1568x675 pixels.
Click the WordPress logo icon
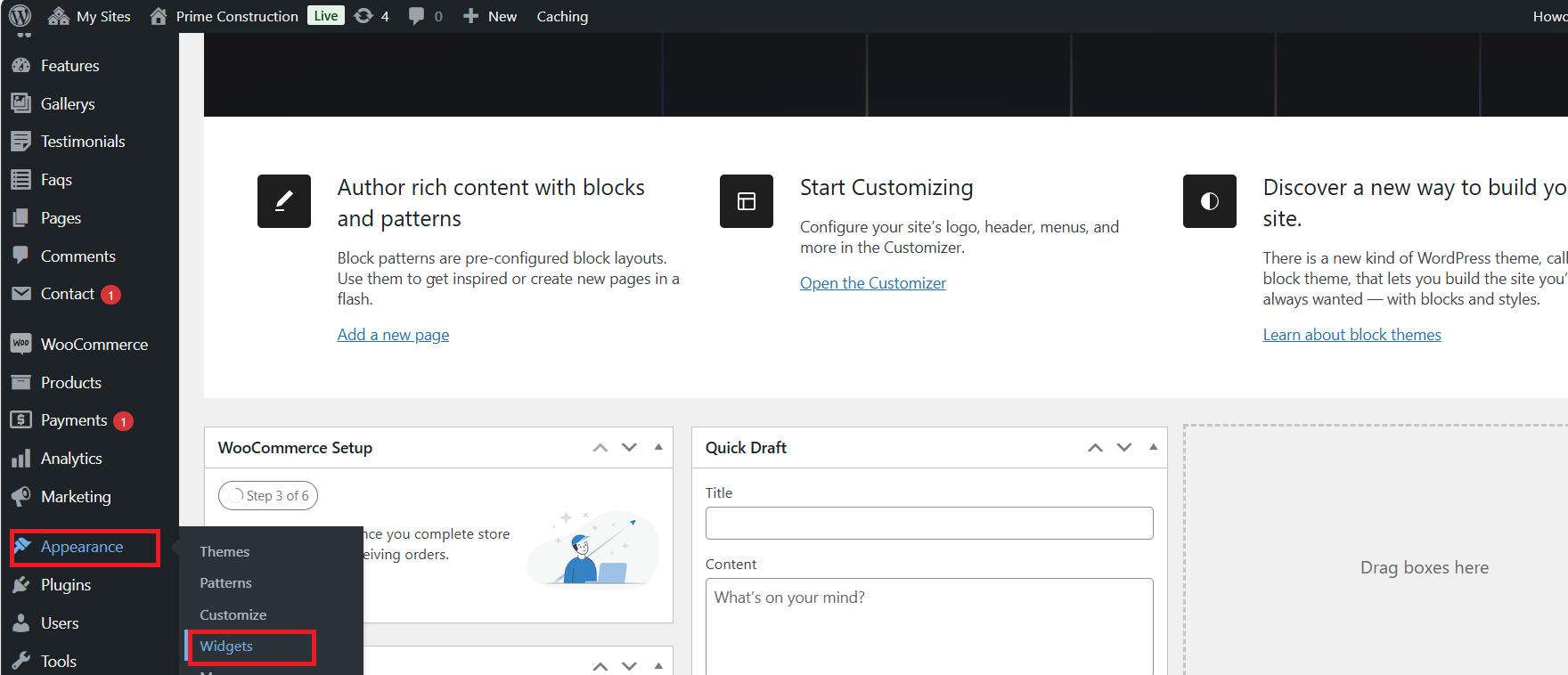point(20,16)
